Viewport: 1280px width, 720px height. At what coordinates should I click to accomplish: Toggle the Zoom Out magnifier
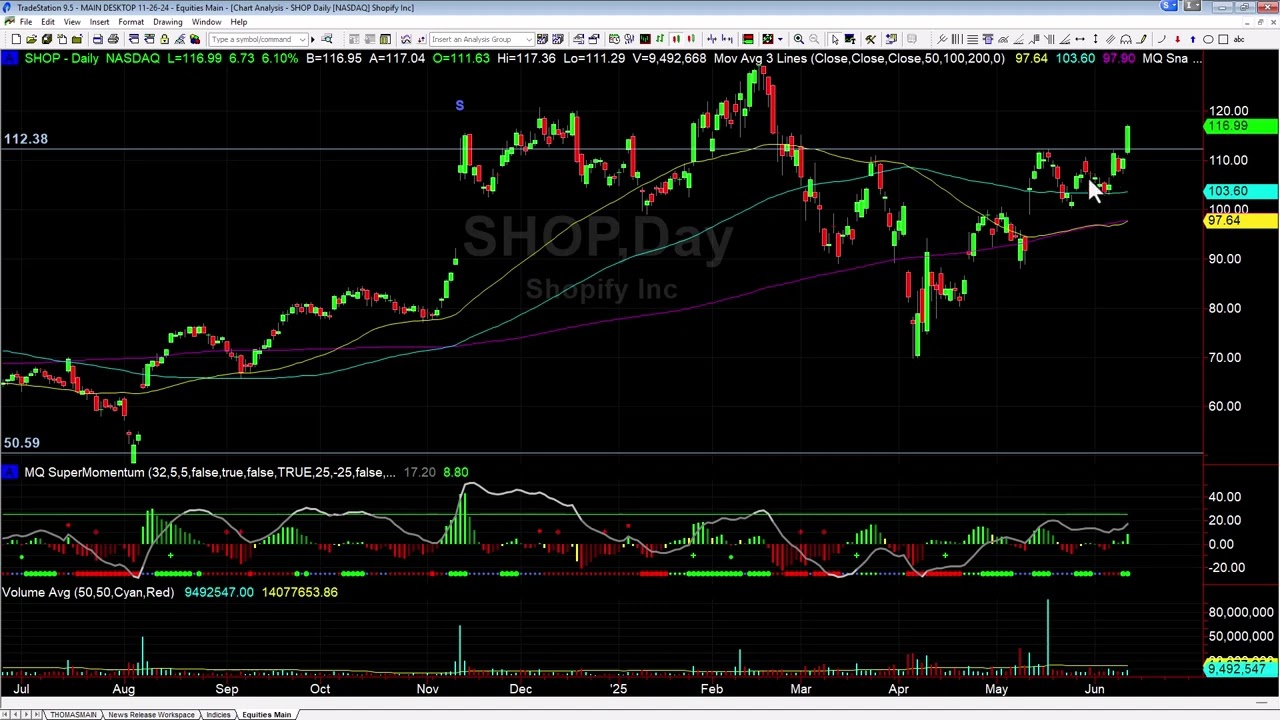814,39
